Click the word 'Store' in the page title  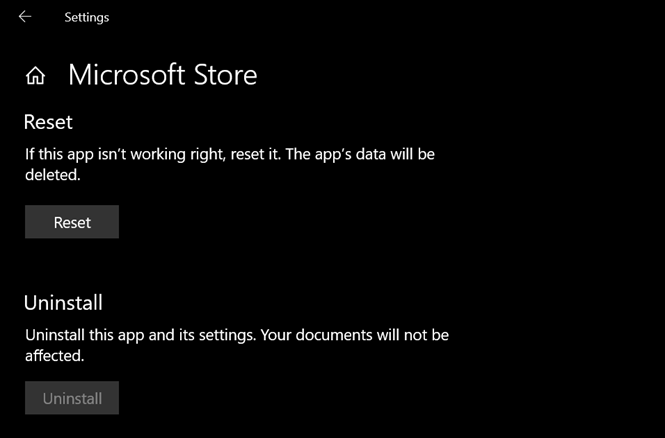click(225, 75)
